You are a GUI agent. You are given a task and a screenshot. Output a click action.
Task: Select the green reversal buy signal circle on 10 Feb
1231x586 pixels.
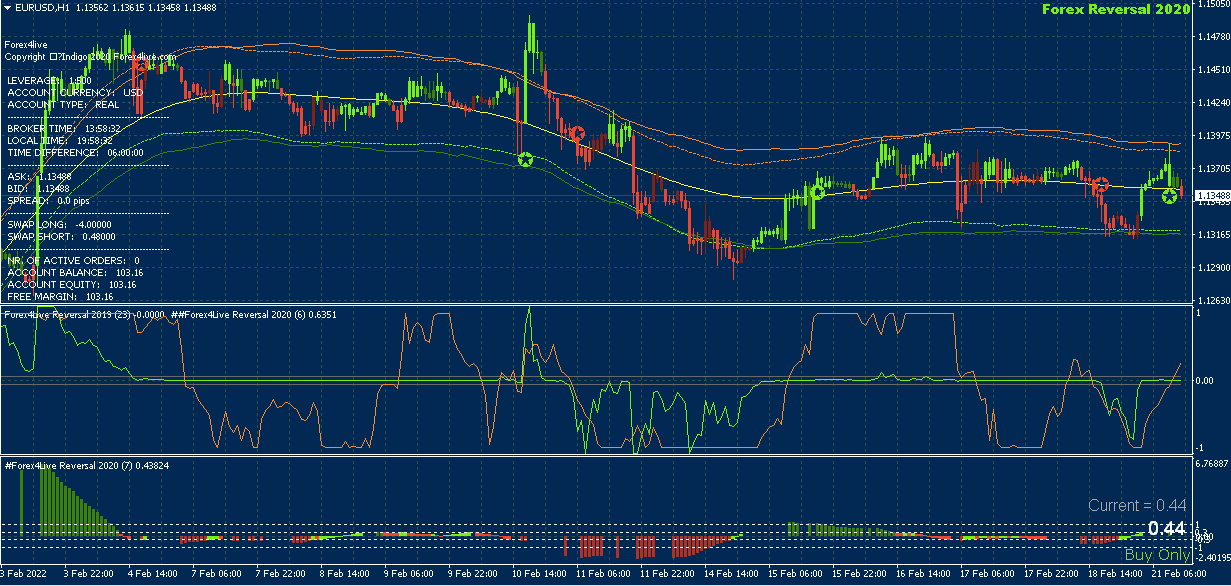click(x=525, y=159)
